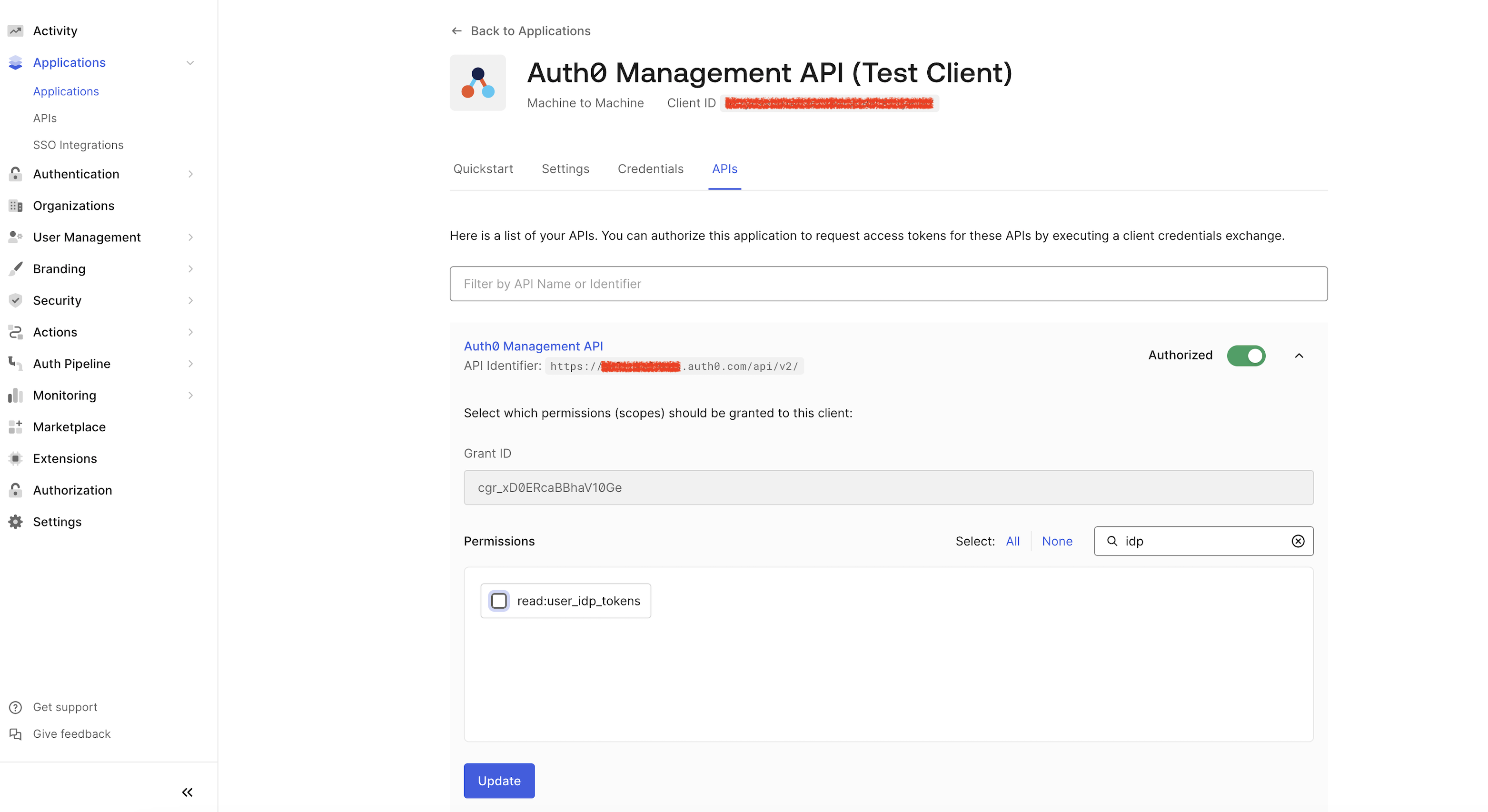Expand the Actions section chevron

(190, 332)
